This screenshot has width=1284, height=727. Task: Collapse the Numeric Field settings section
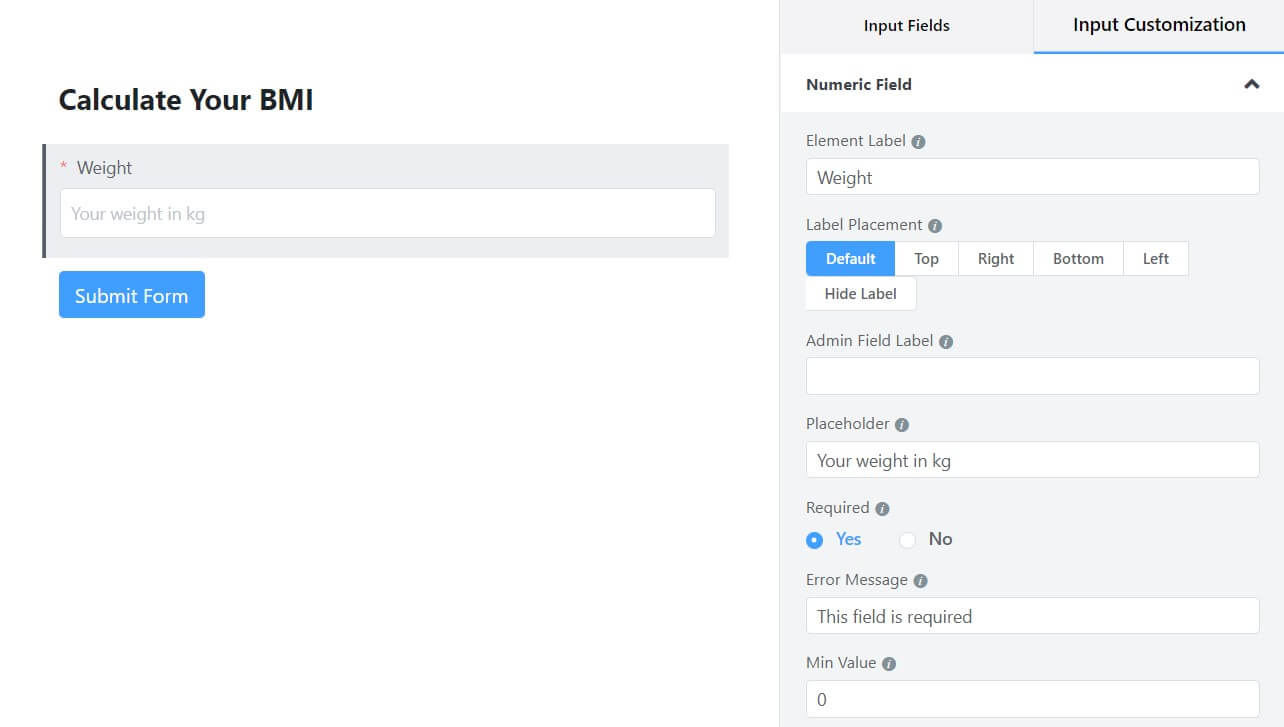[x=1252, y=85]
